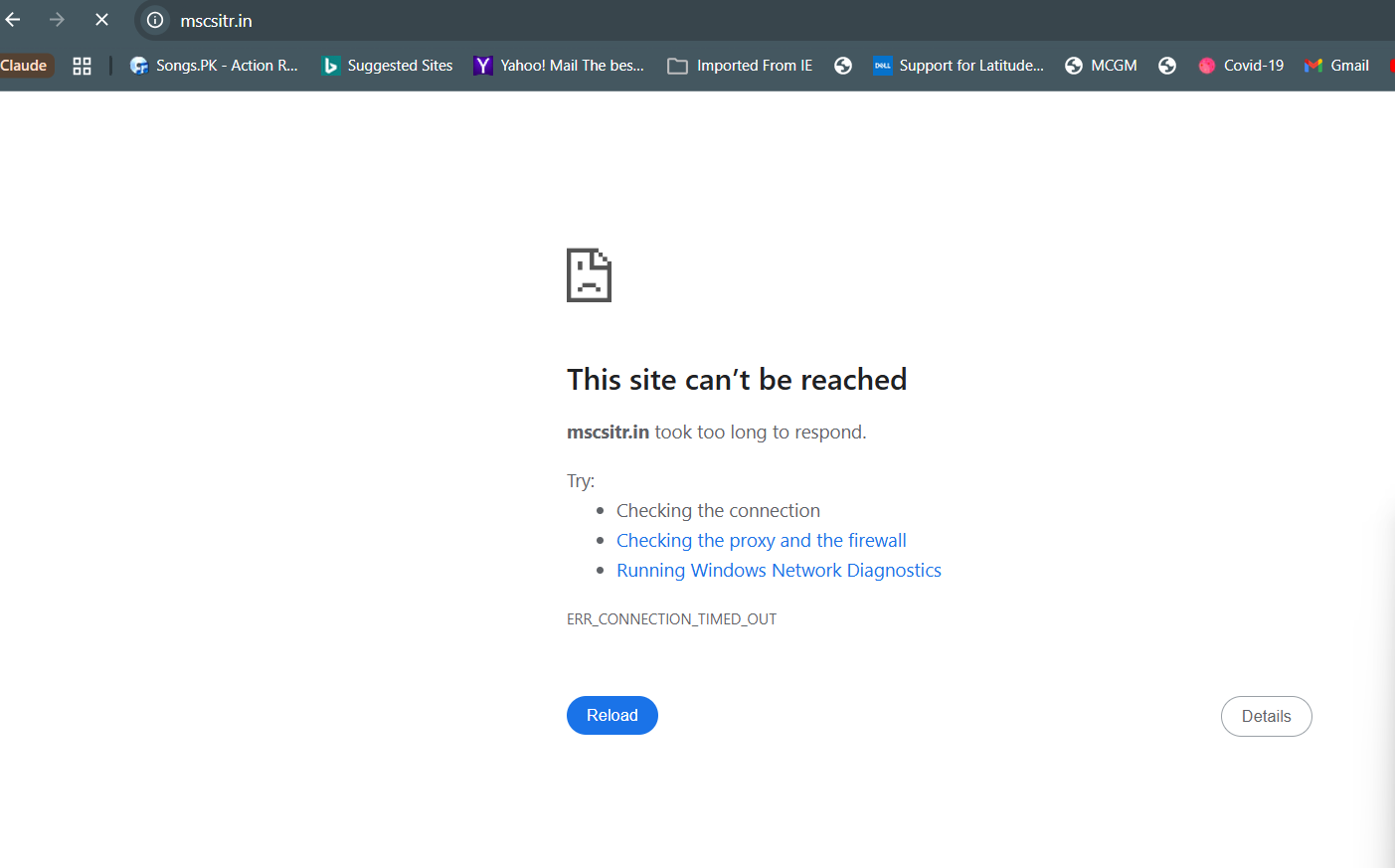Open the Gmail bookmark
This screenshot has height=868, width=1395.
pyautogui.click(x=1337, y=66)
